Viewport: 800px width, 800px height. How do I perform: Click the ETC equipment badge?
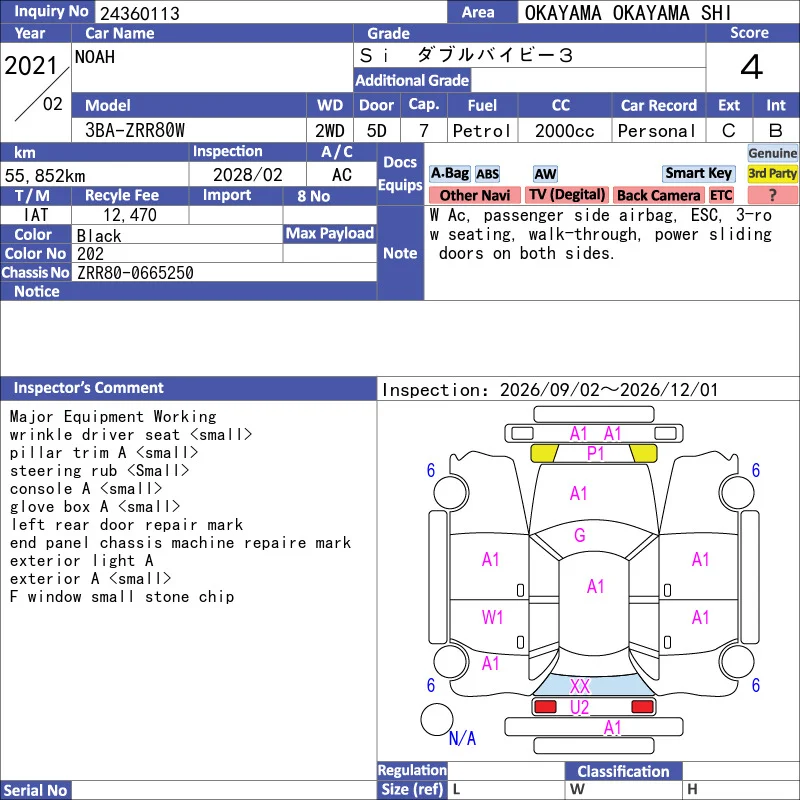coord(721,195)
